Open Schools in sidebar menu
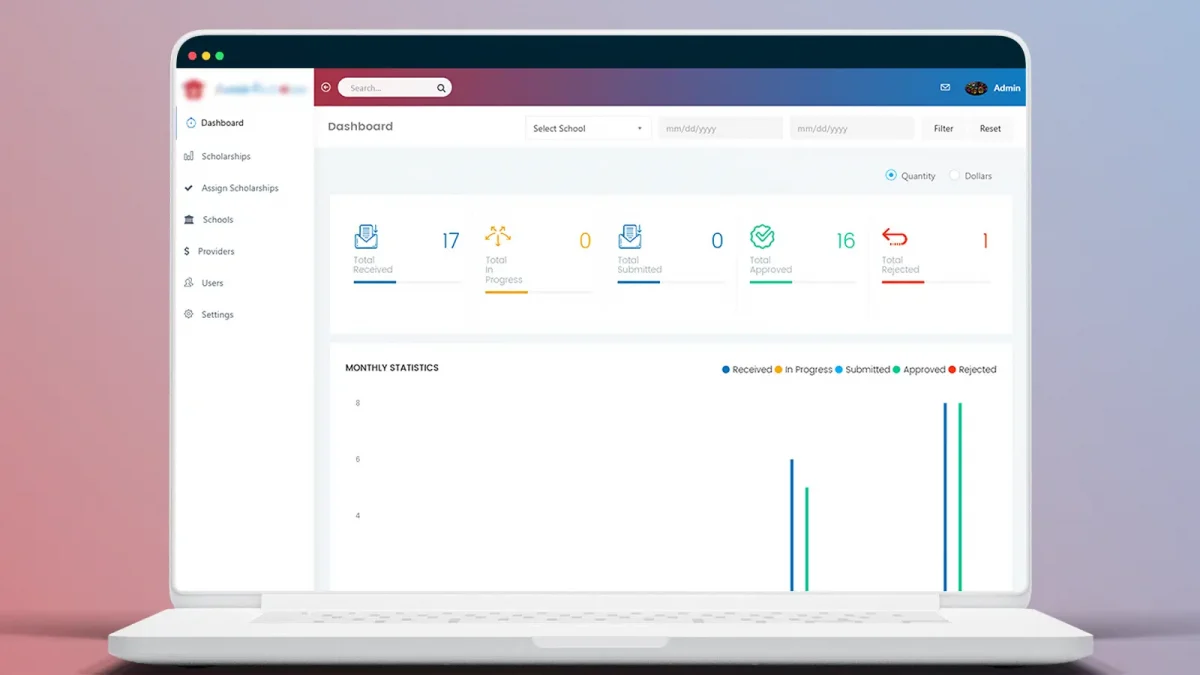Screen dimensions: 1200x675 (x=217, y=219)
